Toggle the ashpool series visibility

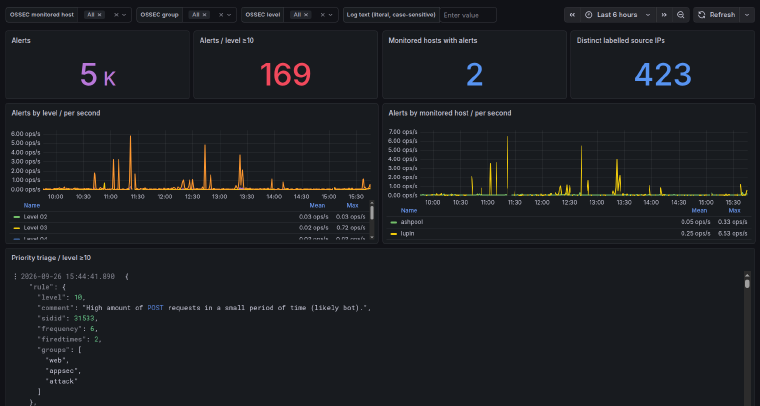tap(412, 222)
